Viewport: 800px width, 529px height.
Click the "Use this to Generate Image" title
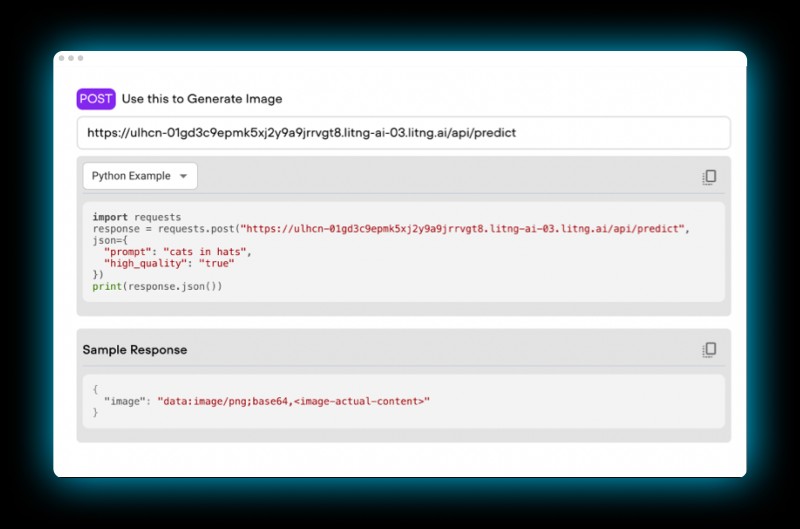[202, 99]
